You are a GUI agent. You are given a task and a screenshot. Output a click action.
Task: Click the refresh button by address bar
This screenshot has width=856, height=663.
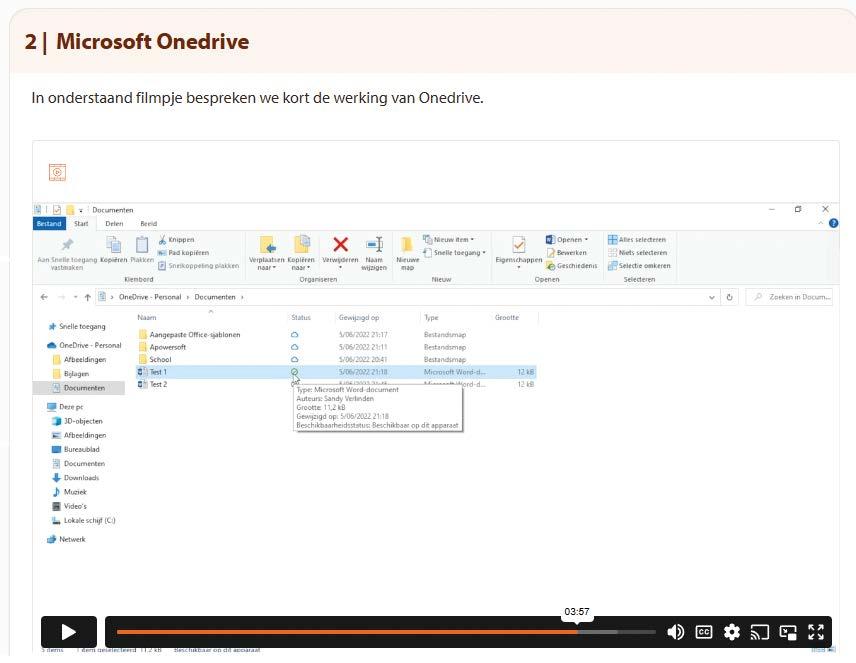pyautogui.click(x=729, y=297)
